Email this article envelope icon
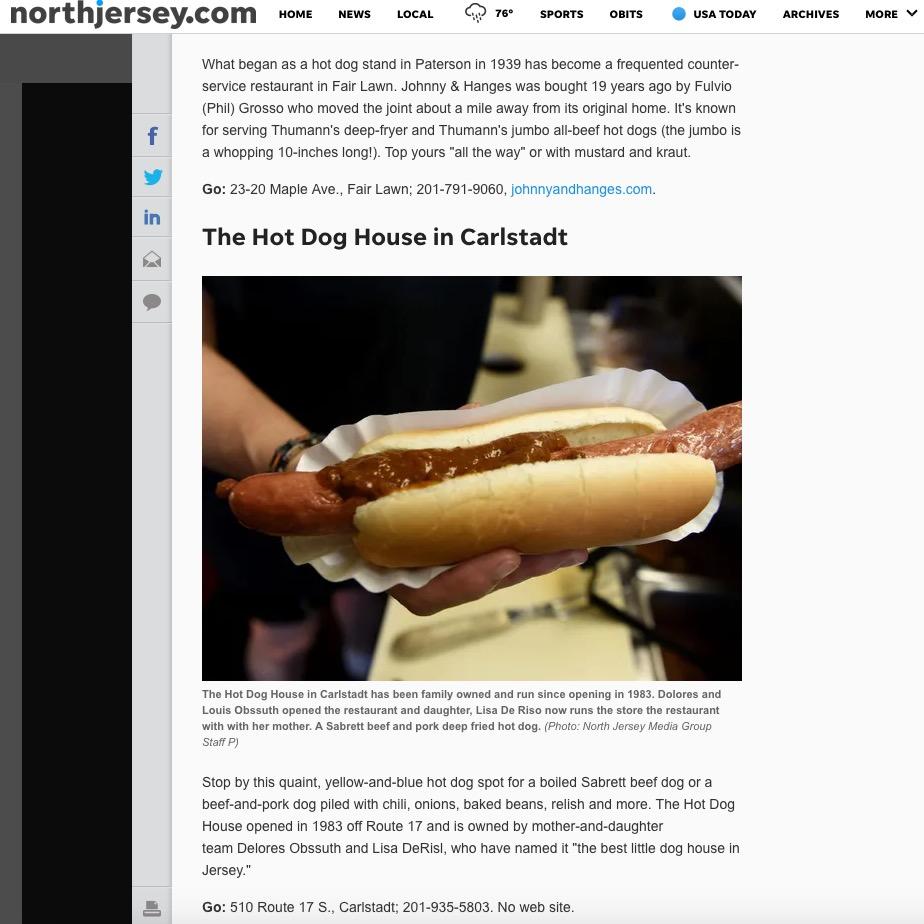The image size is (924, 924). [x=152, y=259]
